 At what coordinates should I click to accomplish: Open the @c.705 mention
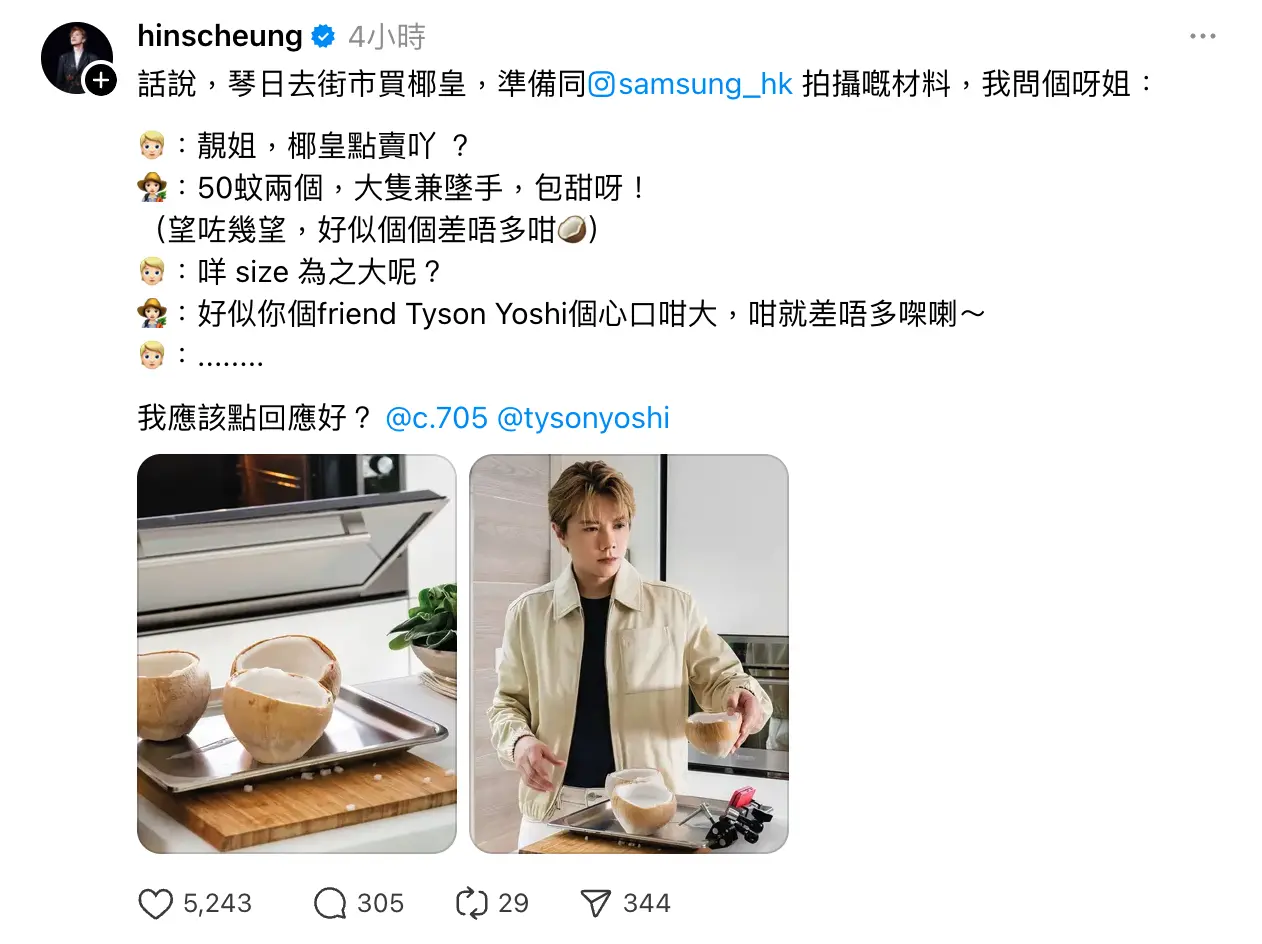[x=436, y=417]
